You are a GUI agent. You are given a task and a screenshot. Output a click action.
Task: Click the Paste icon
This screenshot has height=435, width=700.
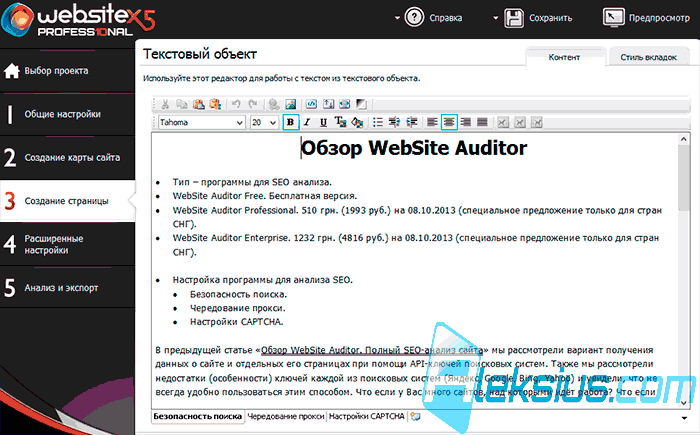pyautogui.click(x=199, y=105)
